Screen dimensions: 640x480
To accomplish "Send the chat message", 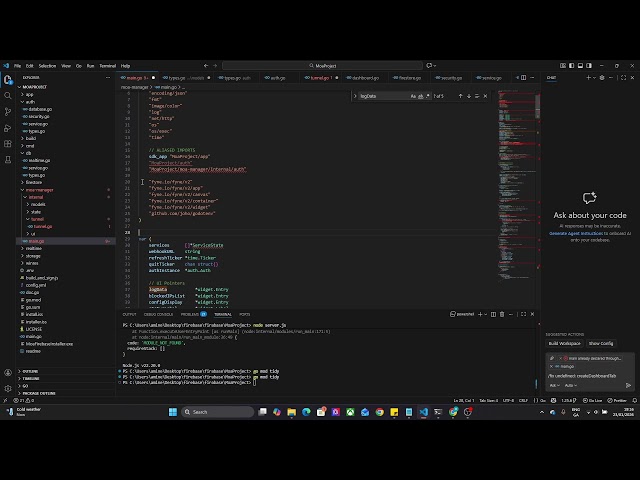I will (628, 385).
